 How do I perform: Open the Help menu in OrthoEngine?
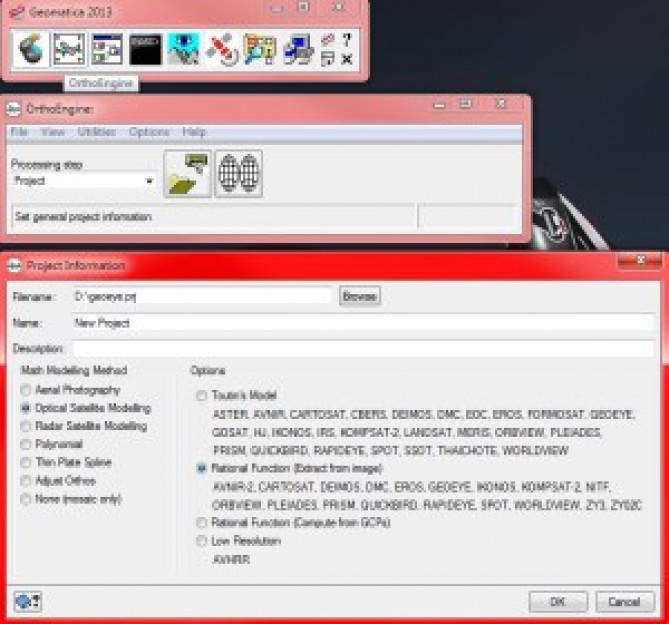pyautogui.click(x=194, y=132)
